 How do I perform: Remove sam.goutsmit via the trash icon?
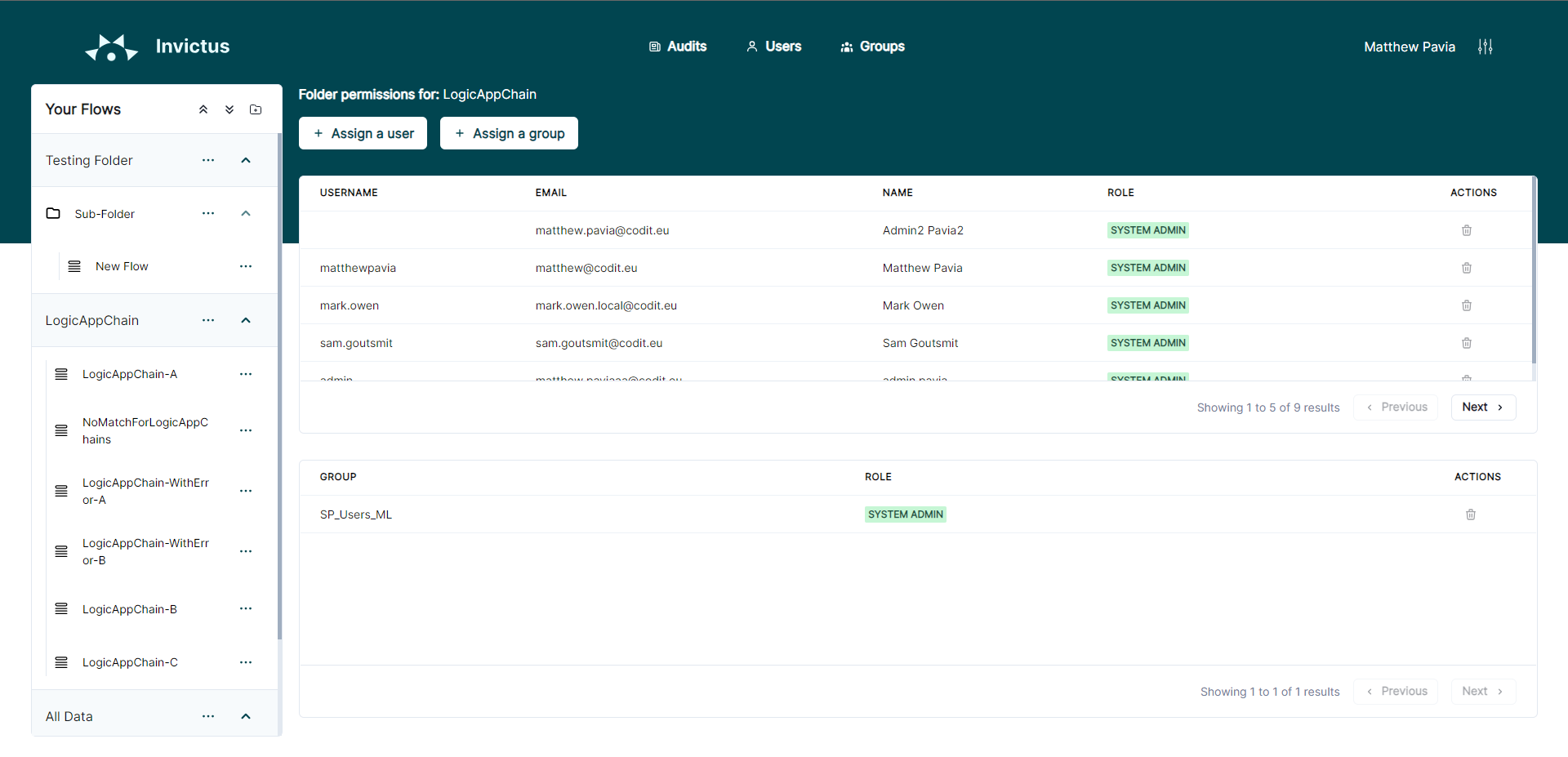(1466, 343)
